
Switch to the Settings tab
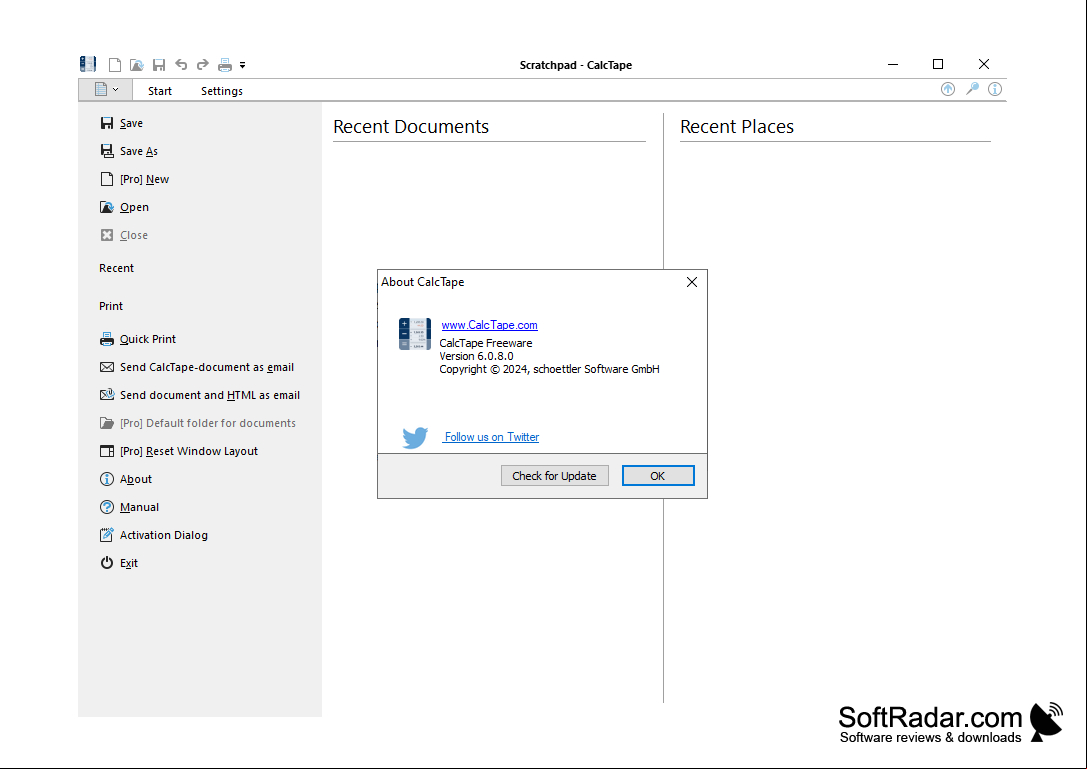pyautogui.click(x=222, y=91)
